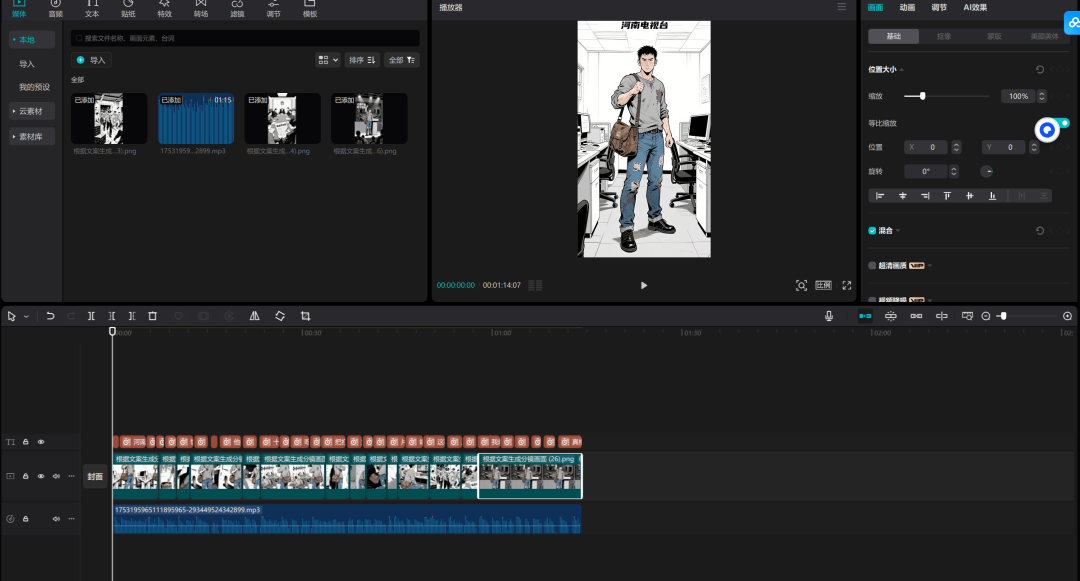This screenshot has width=1080, height=581.
Task: Delete the right part of clip
Action: click(132, 316)
